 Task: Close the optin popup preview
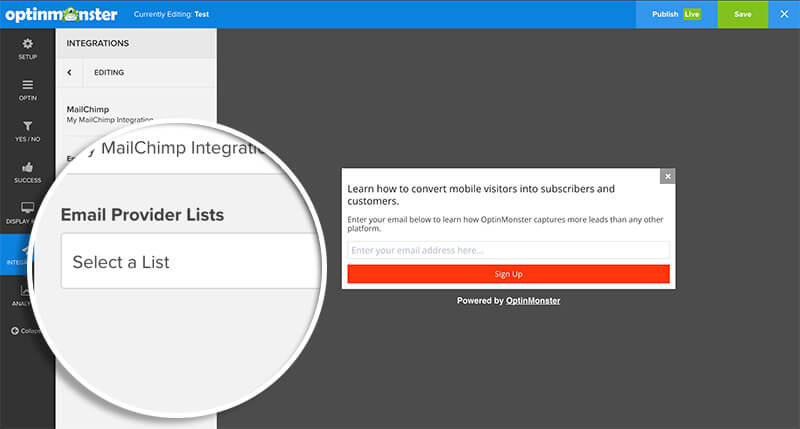(667, 176)
